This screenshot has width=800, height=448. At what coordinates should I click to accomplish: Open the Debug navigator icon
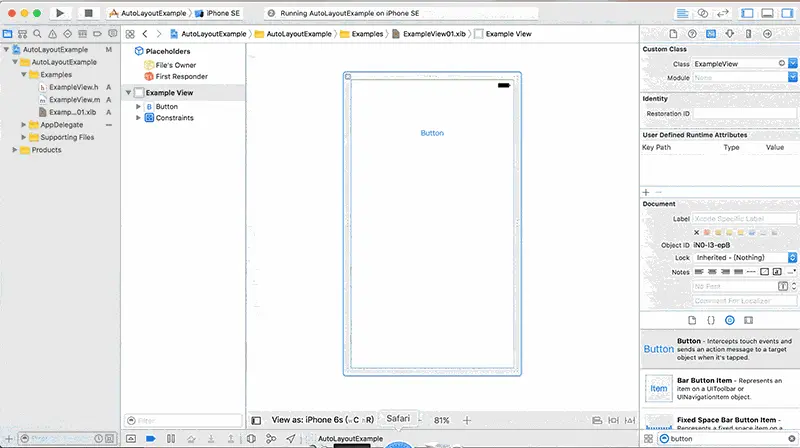pos(82,34)
